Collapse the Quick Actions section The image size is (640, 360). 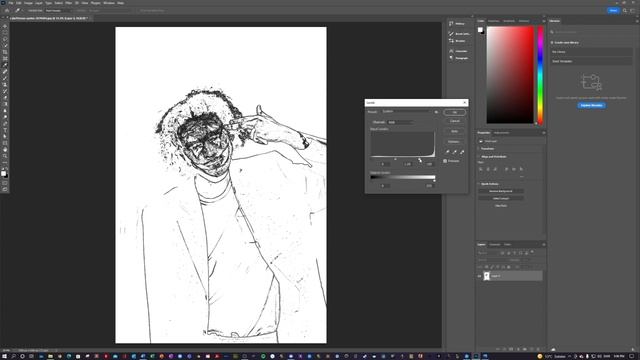point(479,184)
